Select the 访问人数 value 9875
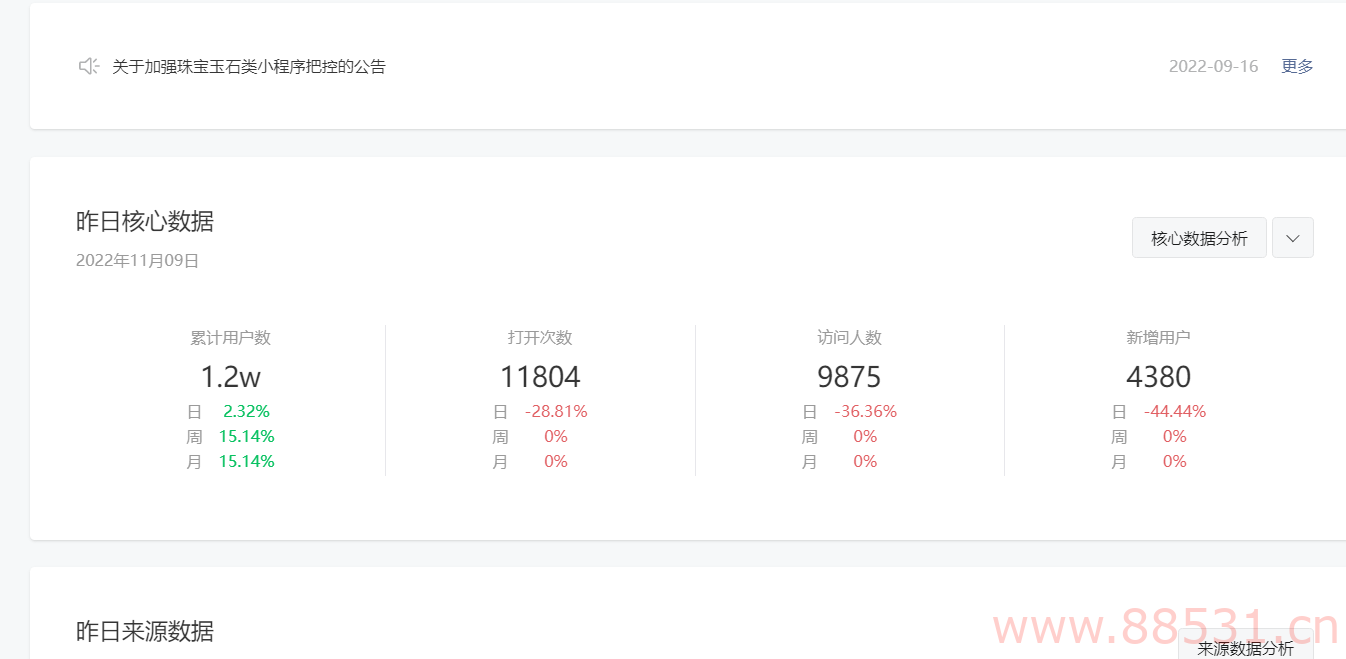 pyautogui.click(x=849, y=377)
